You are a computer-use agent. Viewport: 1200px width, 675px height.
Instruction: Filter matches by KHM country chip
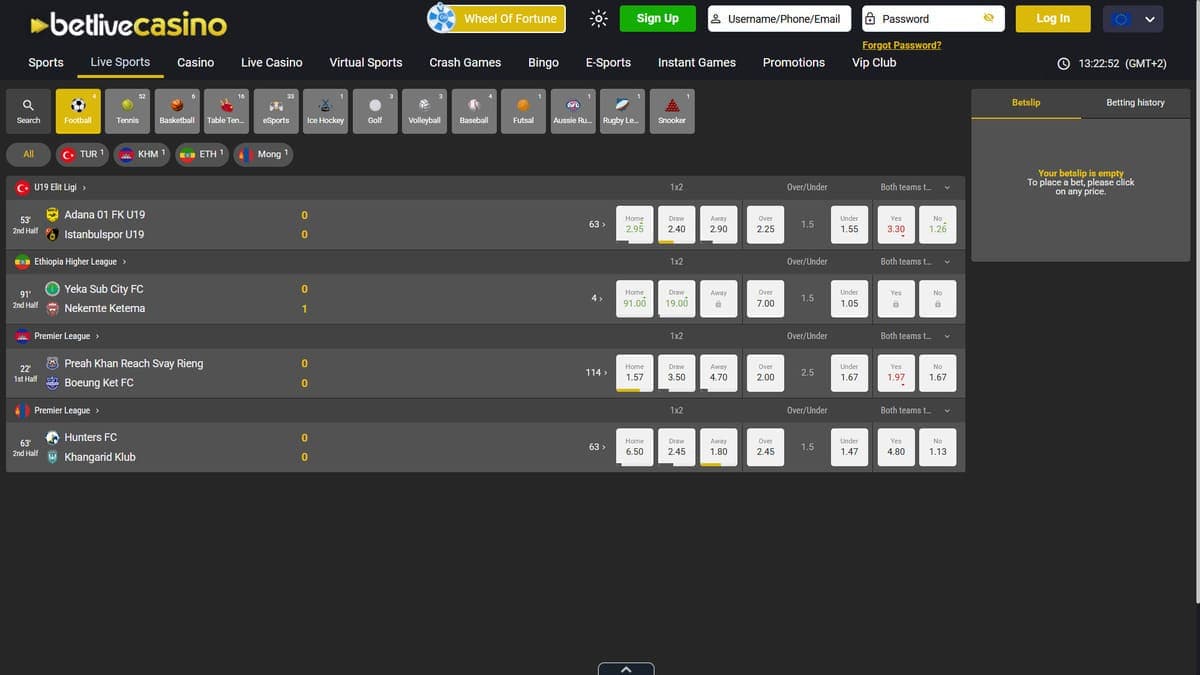141,154
